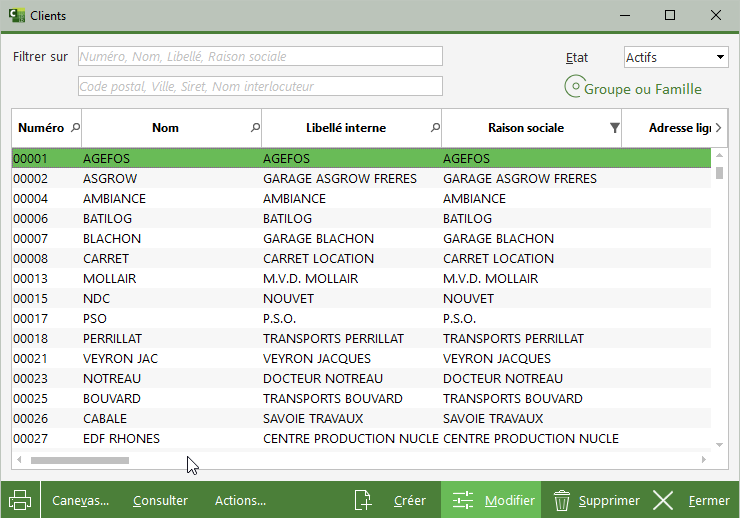
Task: Open the filter funnel on Raison sociale column
Action: tap(614, 127)
